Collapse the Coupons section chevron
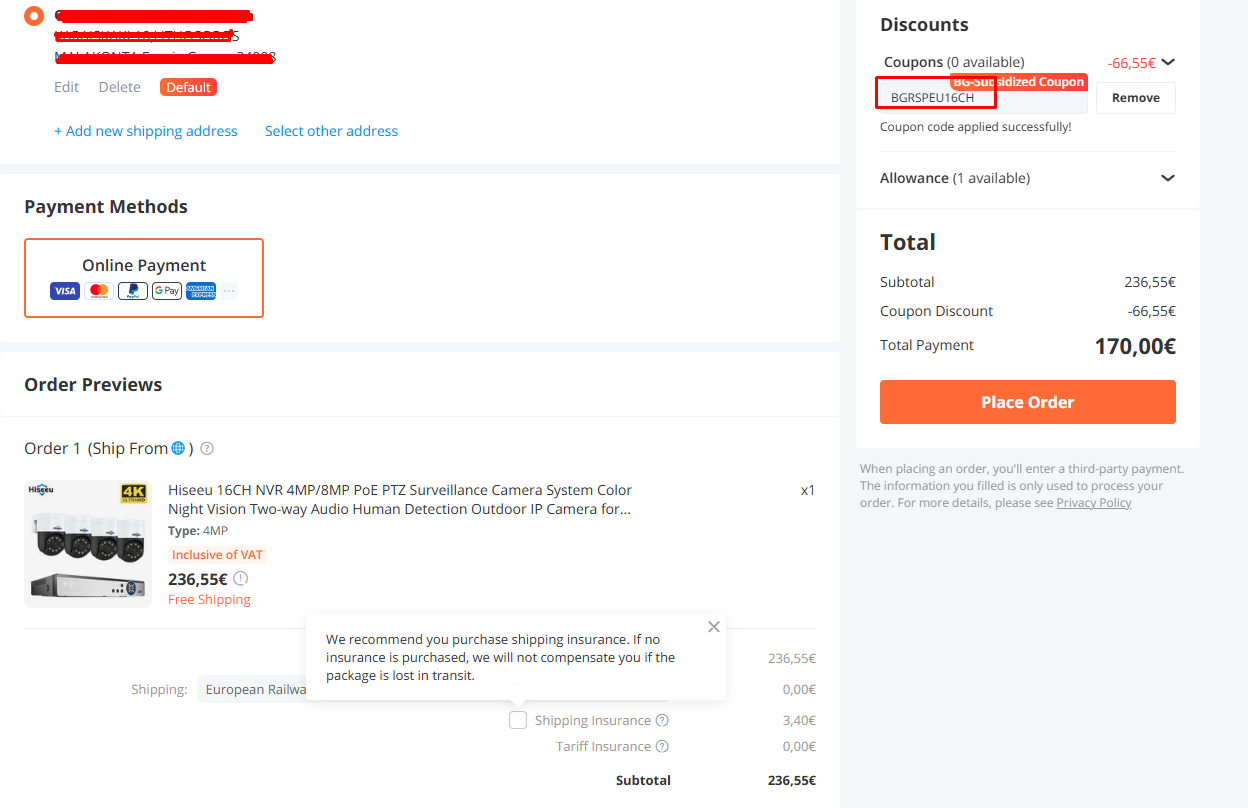The height and width of the screenshot is (808, 1248). (1168, 62)
